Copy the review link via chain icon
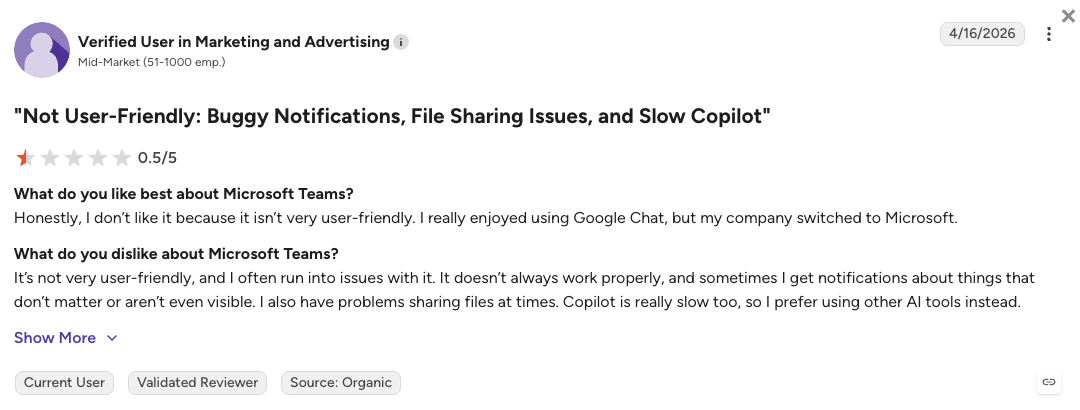 (x=1049, y=382)
